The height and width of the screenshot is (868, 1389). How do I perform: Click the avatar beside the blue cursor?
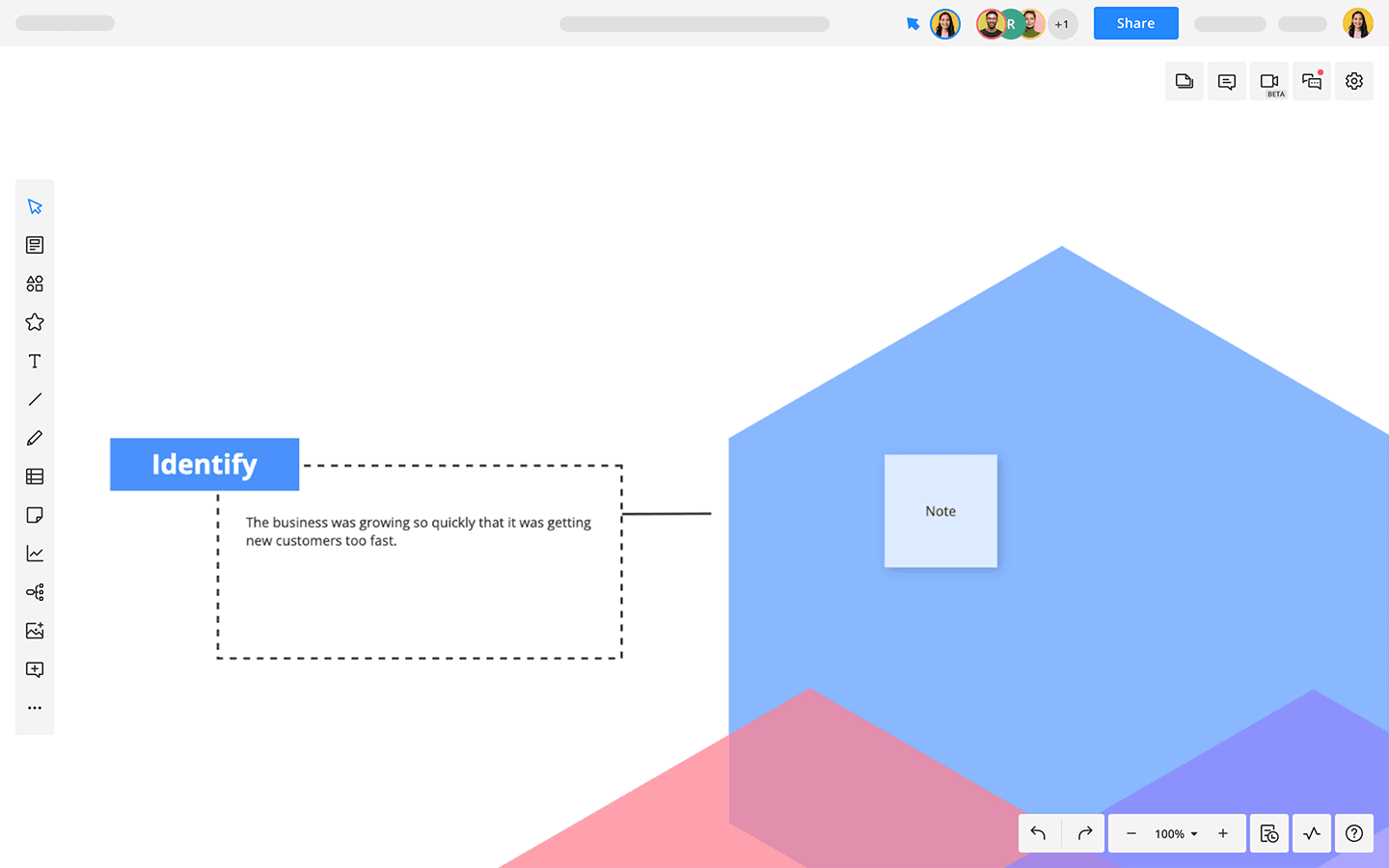[x=945, y=24]
